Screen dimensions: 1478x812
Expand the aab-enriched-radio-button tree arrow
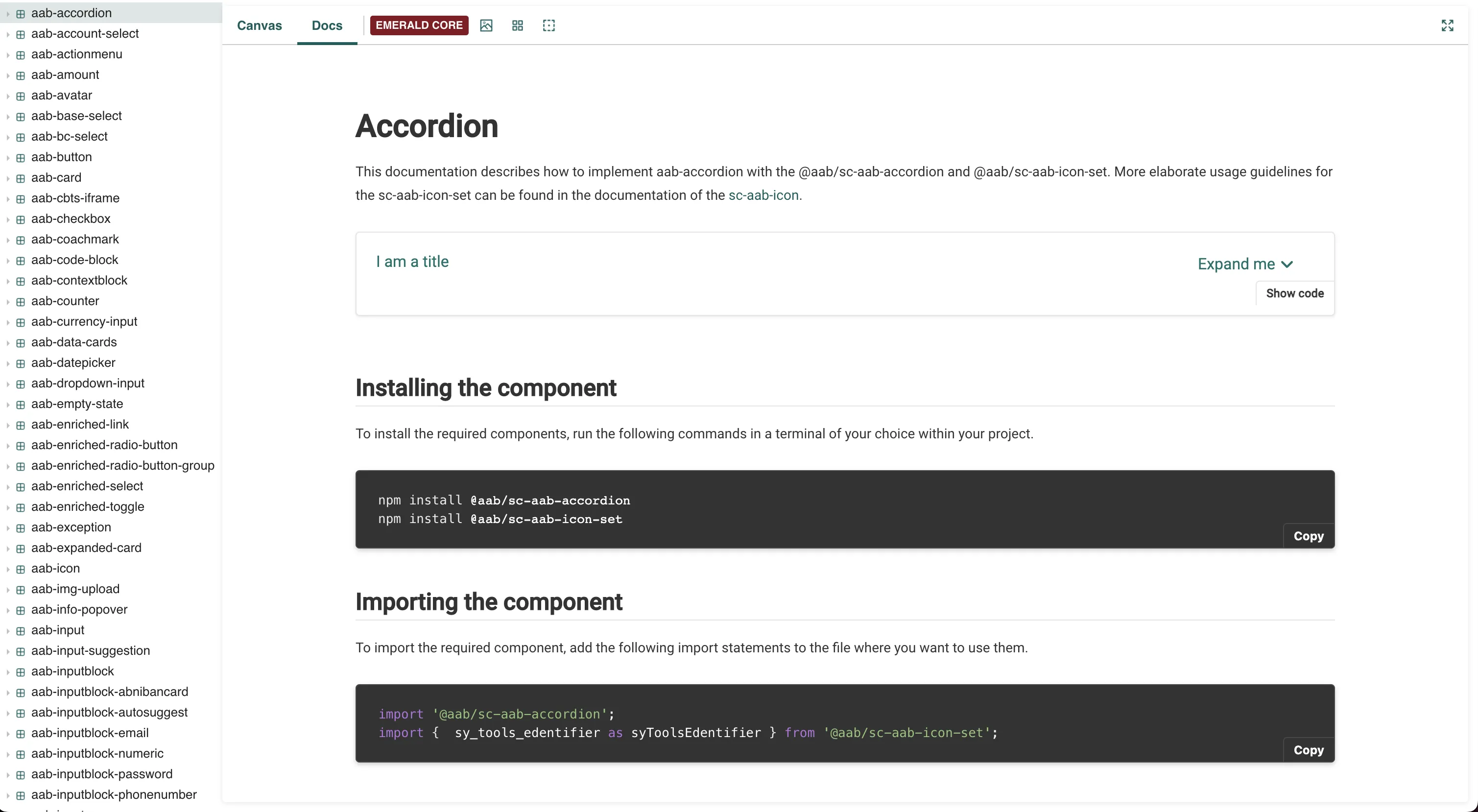tap(8, 446)
